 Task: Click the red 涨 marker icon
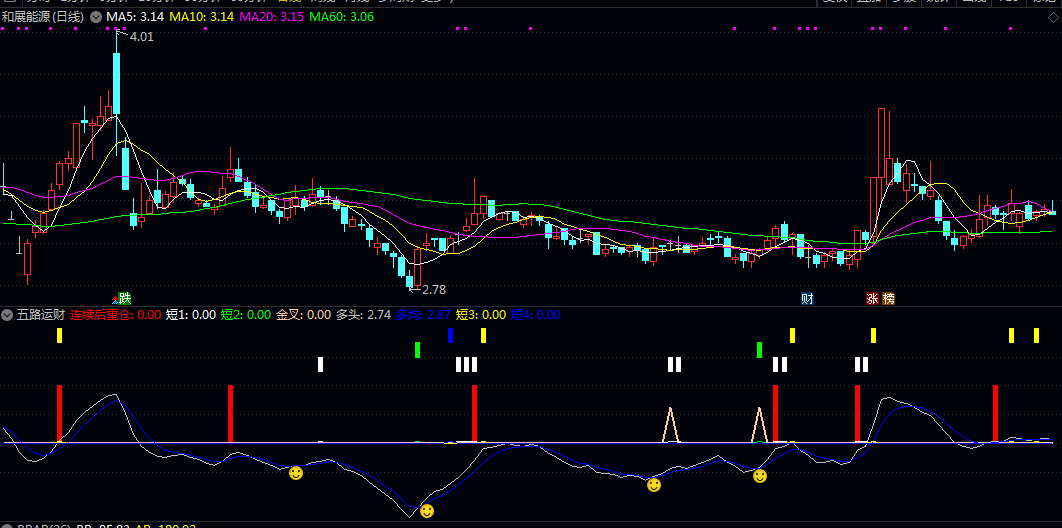point(872,299)
